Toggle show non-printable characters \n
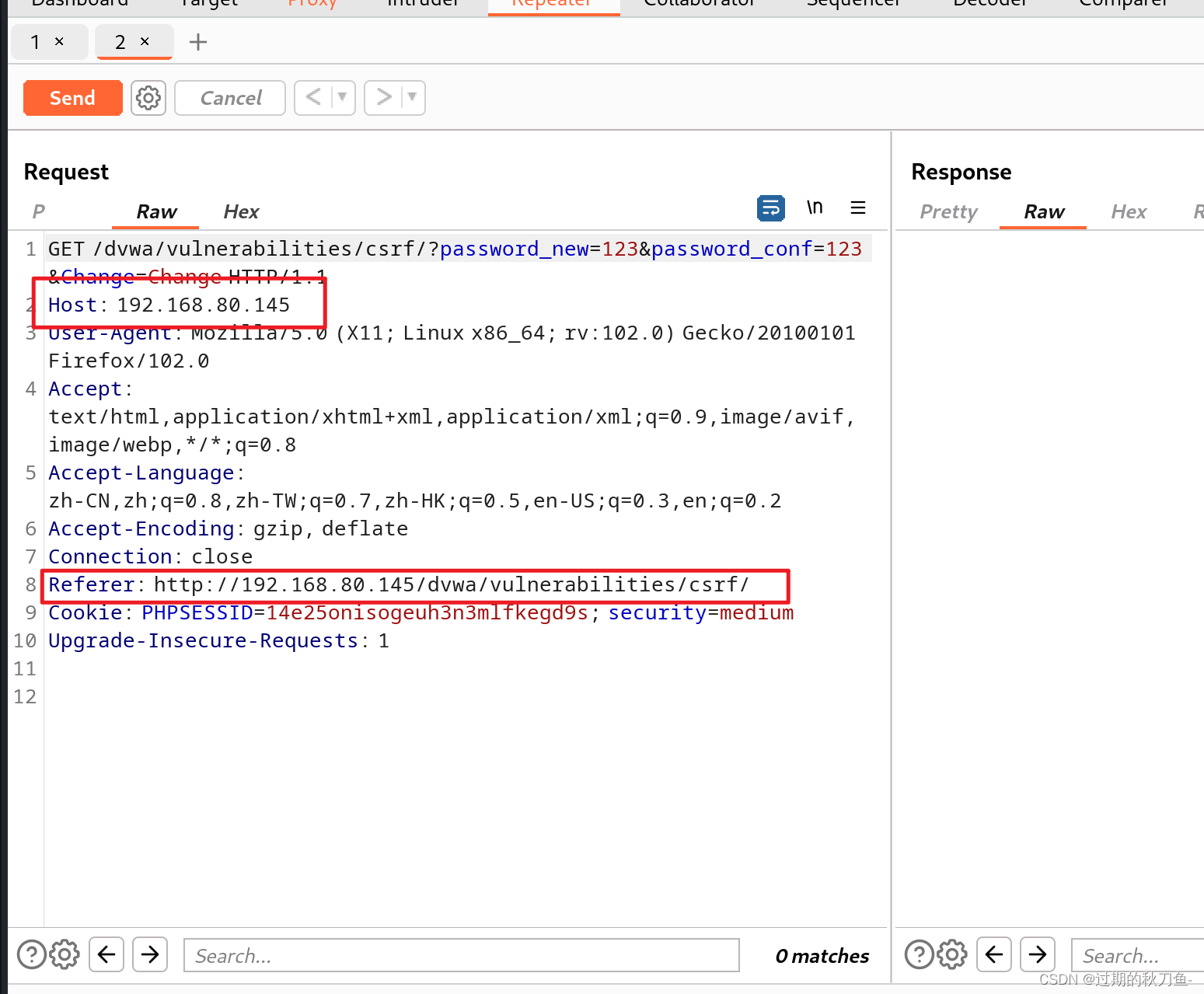The image size is (1204, 994). click(815, 208)
